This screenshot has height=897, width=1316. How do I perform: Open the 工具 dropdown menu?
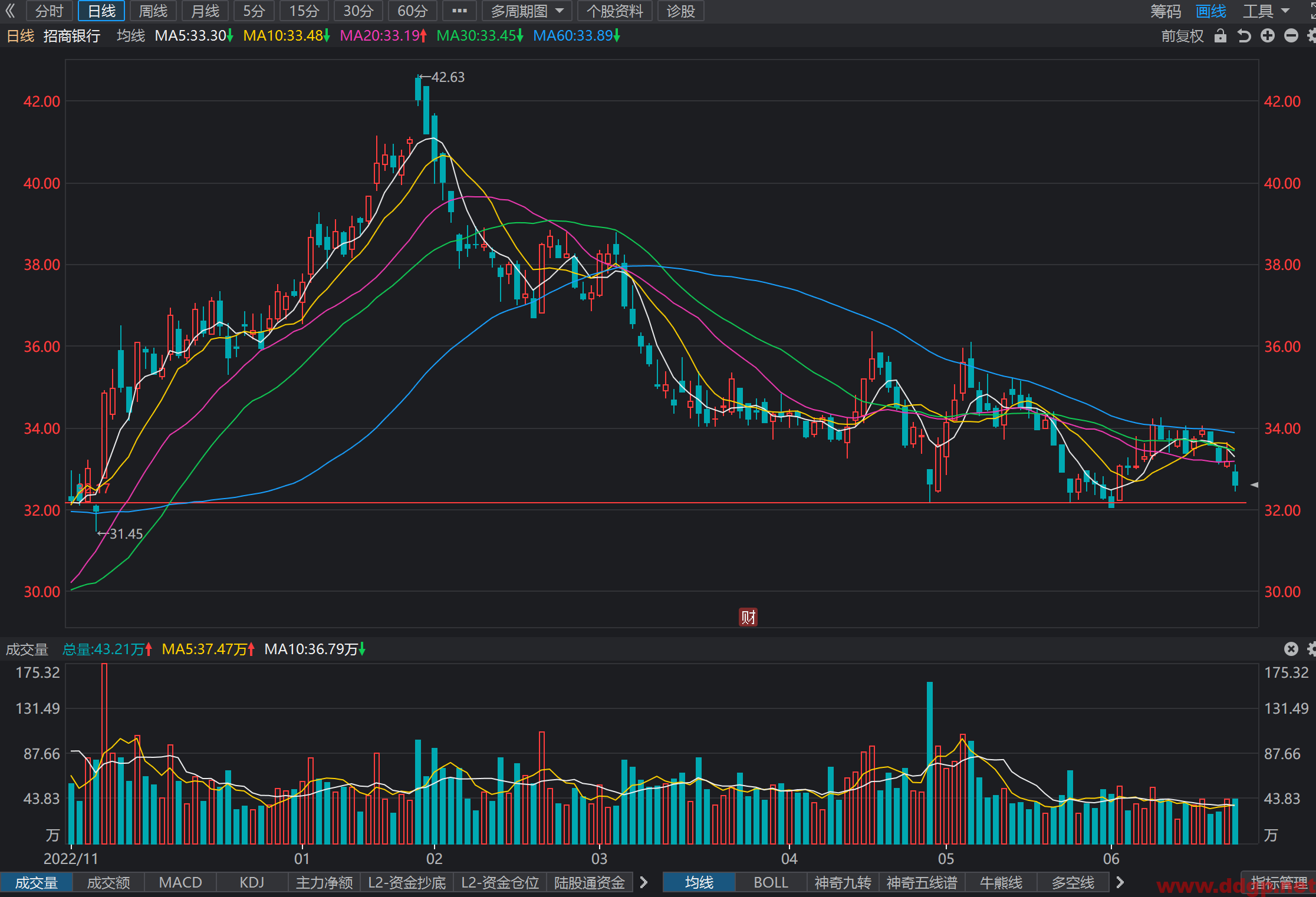pos(1266,11)
